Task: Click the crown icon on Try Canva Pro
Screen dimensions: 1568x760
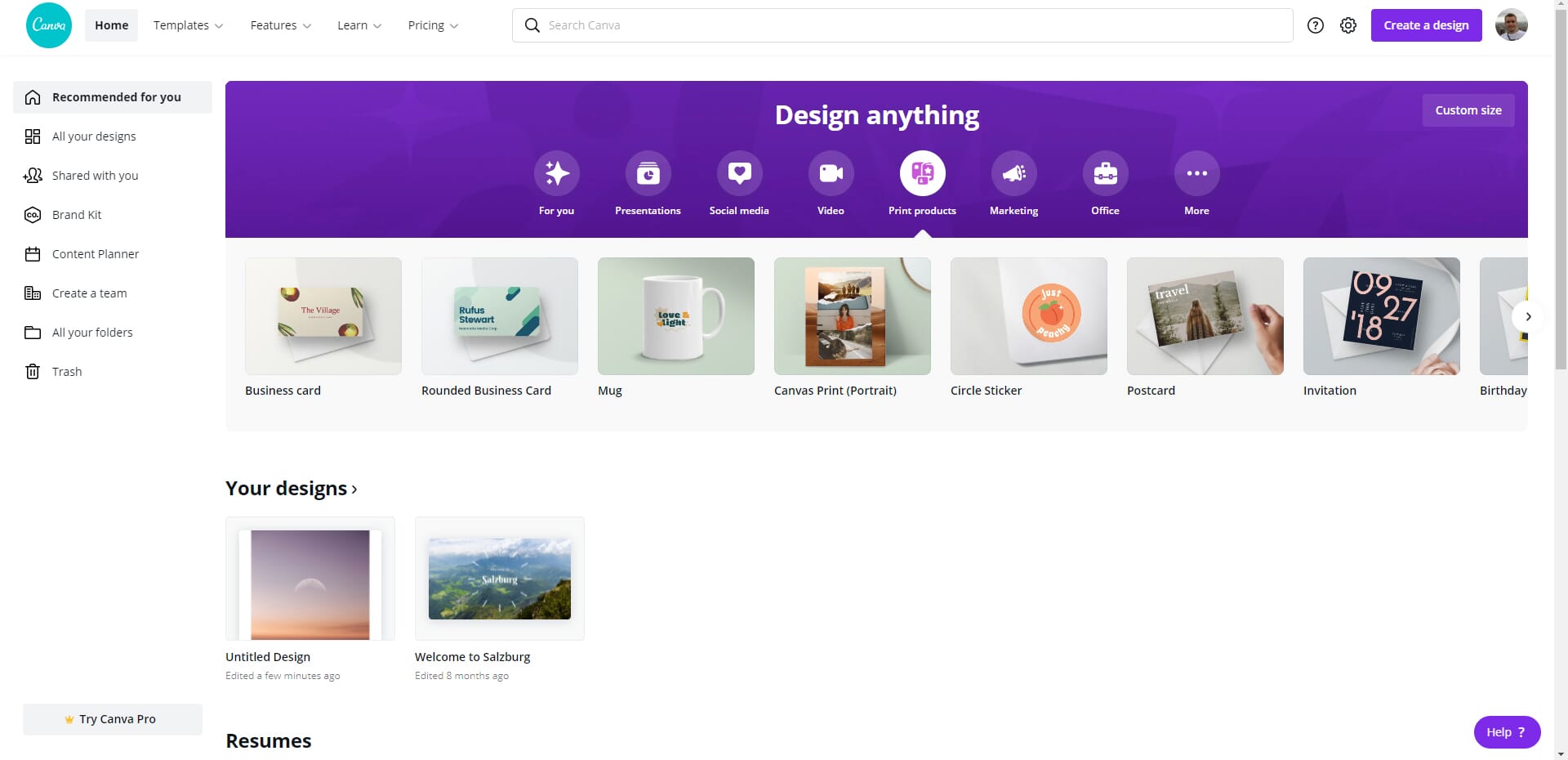Action: (69, 719)
